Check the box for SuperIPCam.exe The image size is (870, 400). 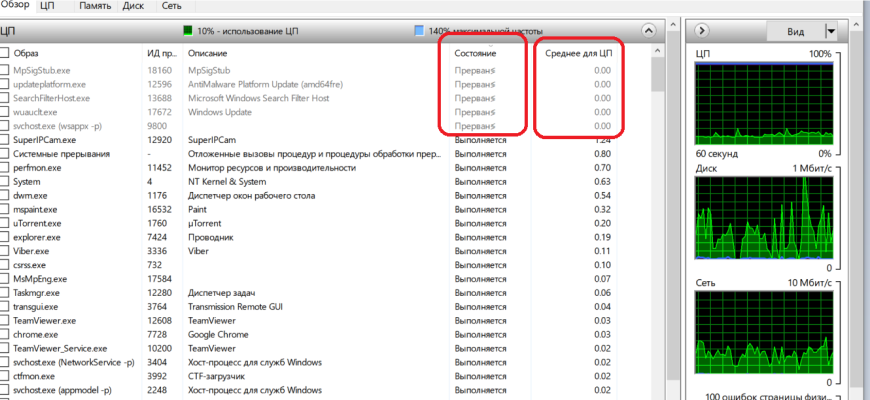(4, 140)
